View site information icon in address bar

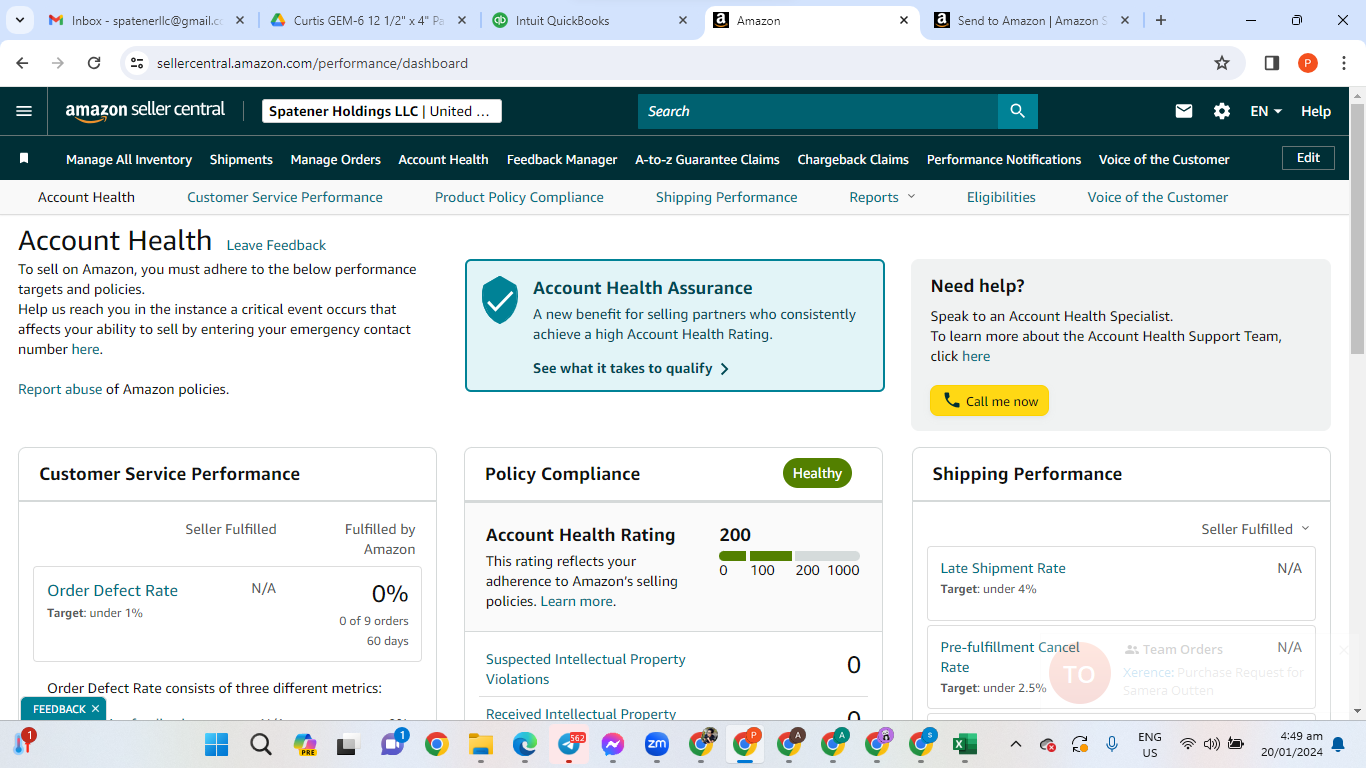(138, 63)
